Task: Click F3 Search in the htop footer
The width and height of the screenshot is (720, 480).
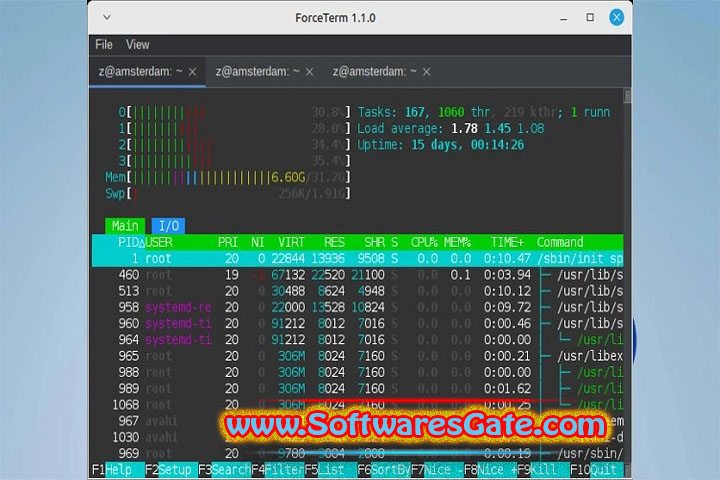Action: 225,470
